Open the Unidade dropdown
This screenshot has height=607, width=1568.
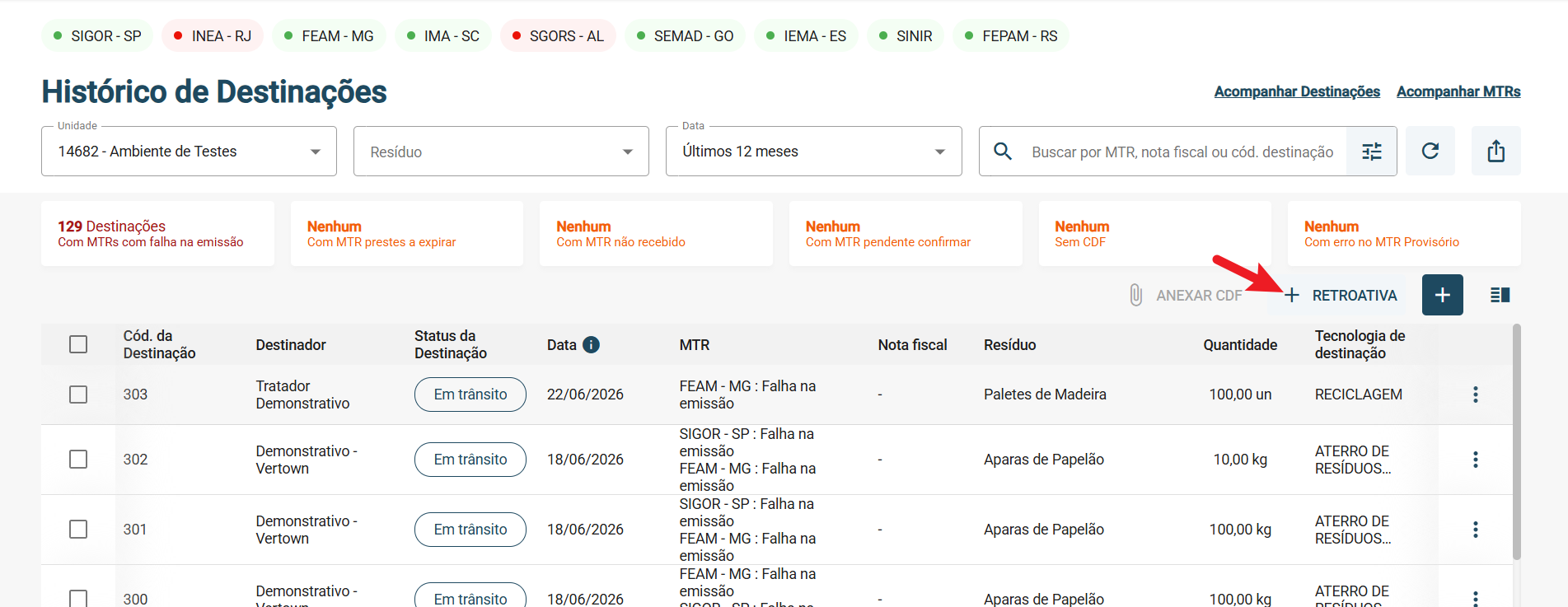189,152
